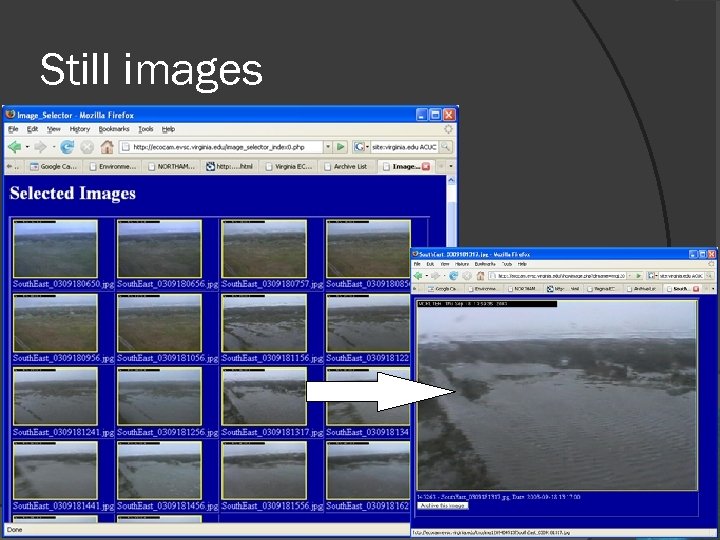Open thumbnail SouthEast_0309180656.jpg
The width and height of the screenshot is (720, 540).
(159, 248)
